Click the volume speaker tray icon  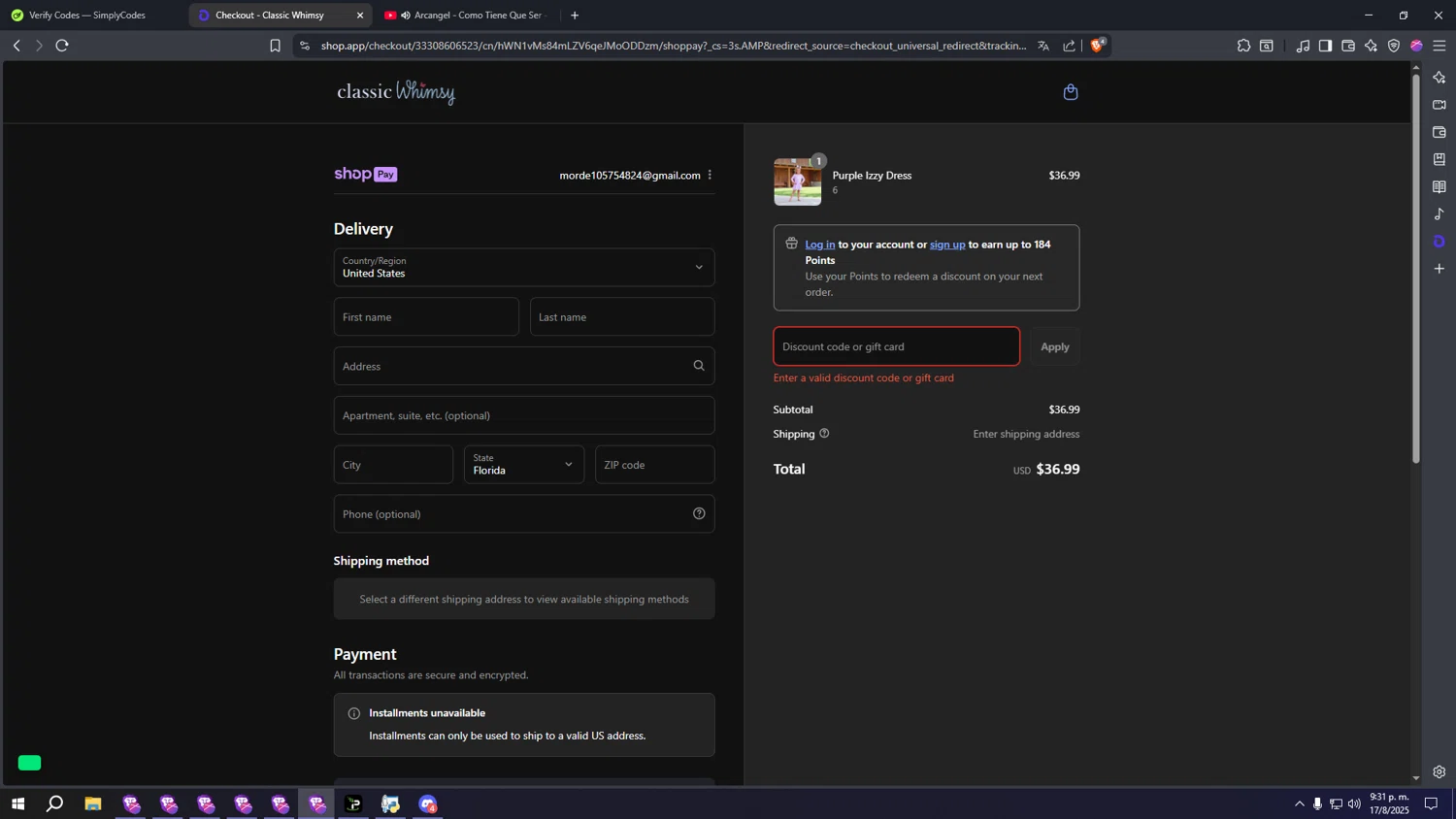[x=1354, y=803]
